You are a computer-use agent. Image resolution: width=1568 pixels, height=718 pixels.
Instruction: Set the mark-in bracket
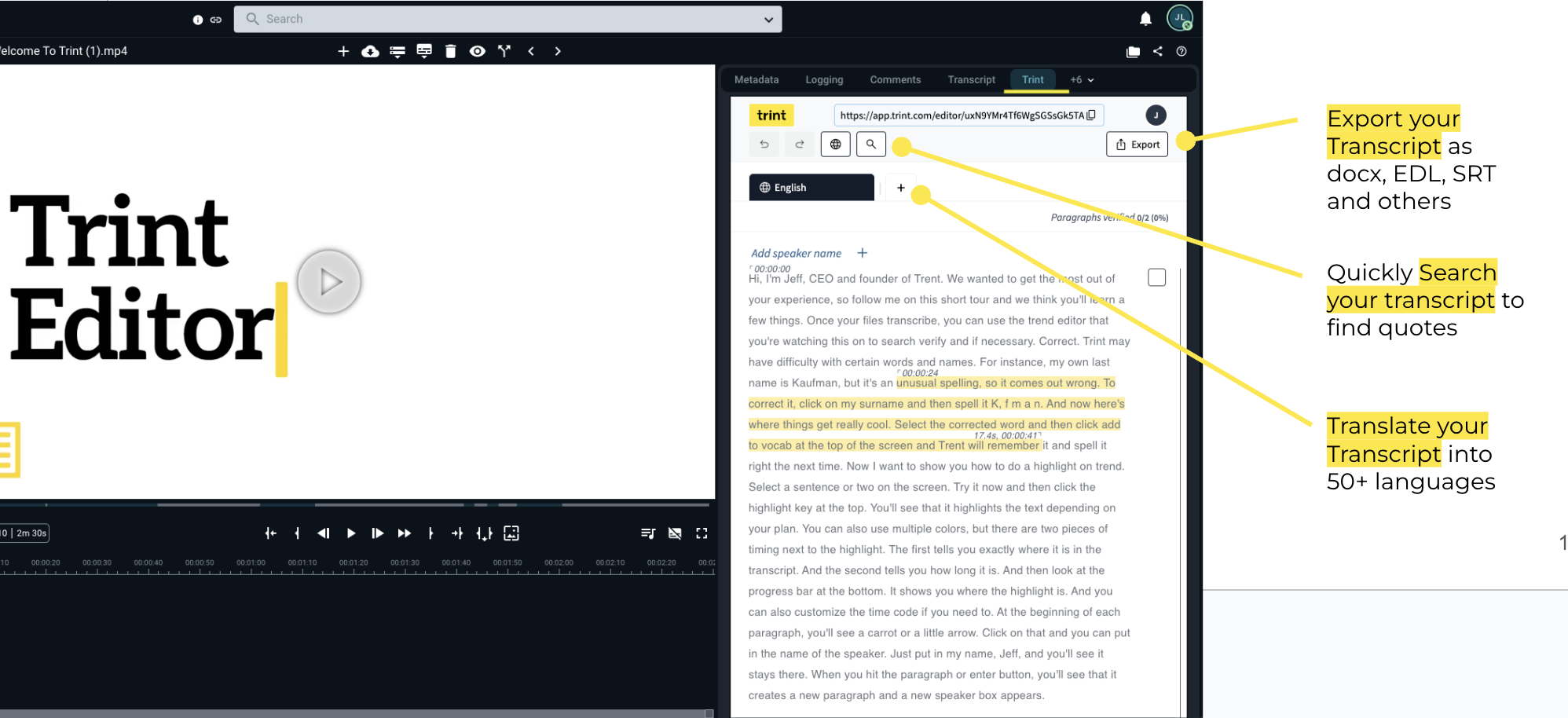pos(297,533)
